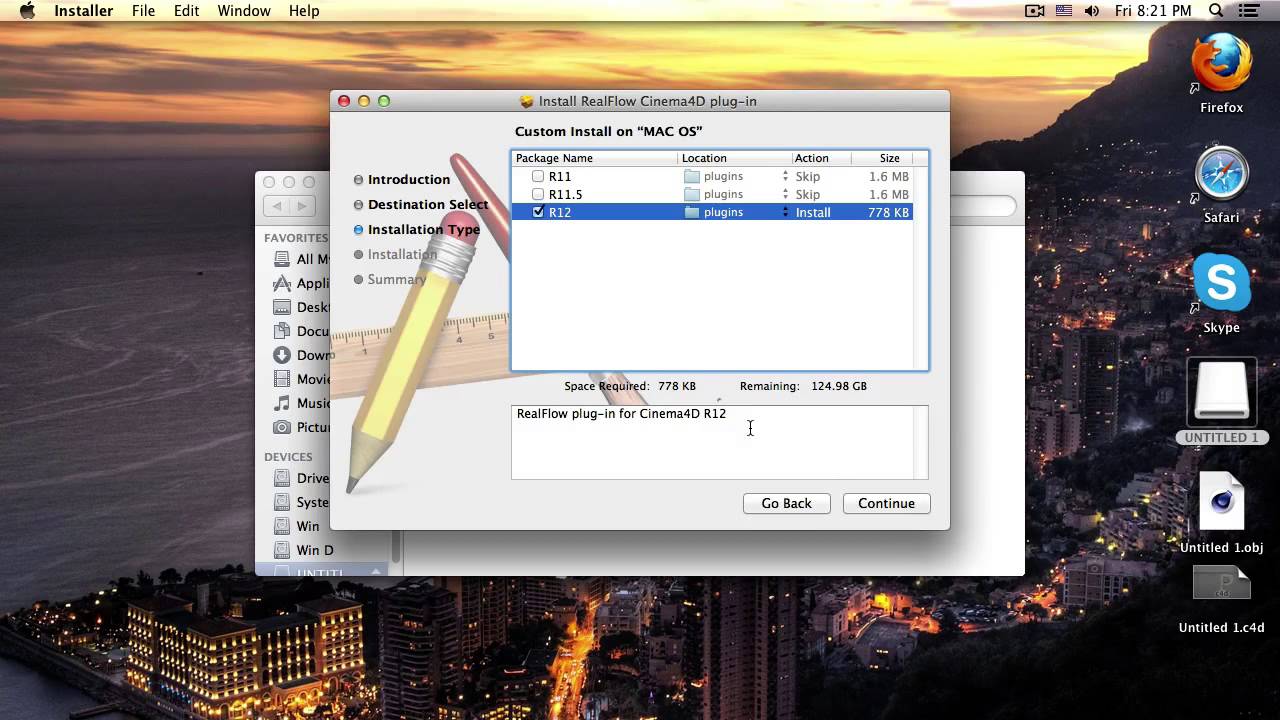Click the Destination Select step
Image resolution: width=1280 pixels, height=720 pixels.
point(427,205)
